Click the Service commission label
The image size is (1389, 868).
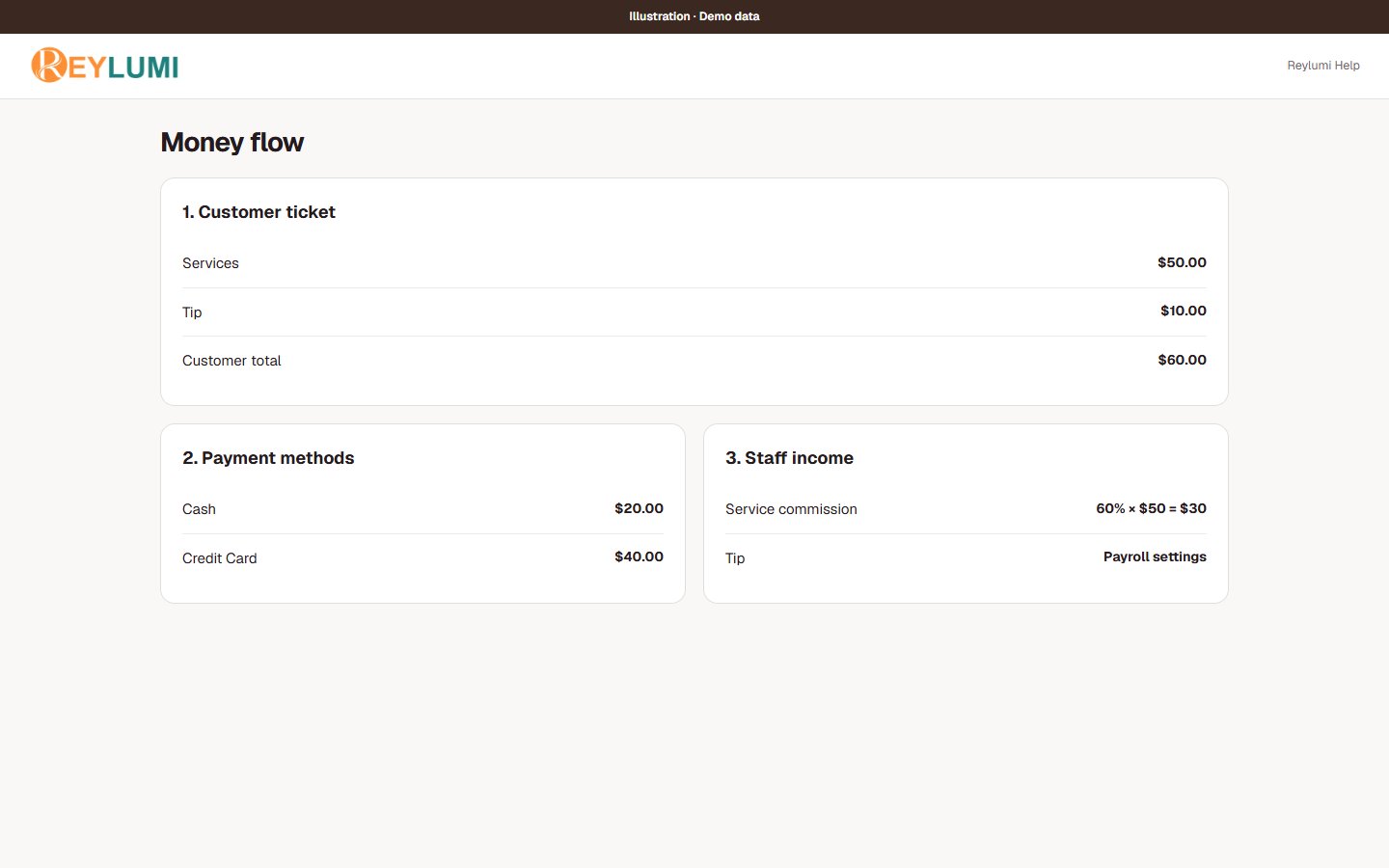(x=791, y=509)
